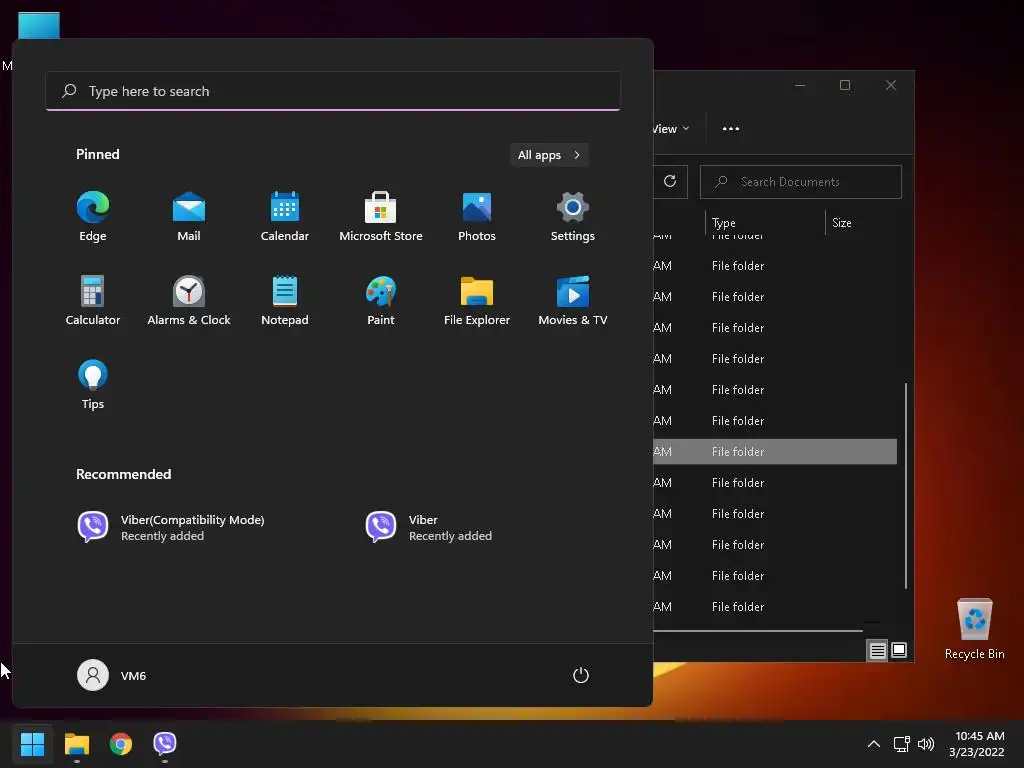Select the highlighted File folder row
Image resolution: width=1024 pixels, height=768 pixels.
coord(775,451)
